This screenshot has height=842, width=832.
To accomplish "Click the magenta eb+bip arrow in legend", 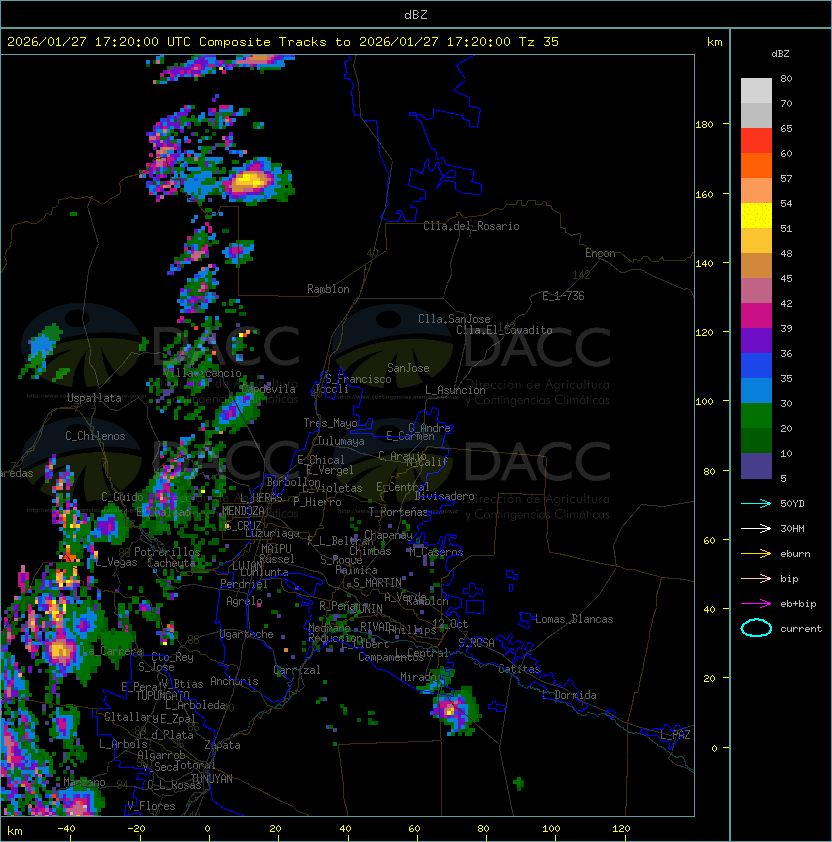I will click(756, 604).
